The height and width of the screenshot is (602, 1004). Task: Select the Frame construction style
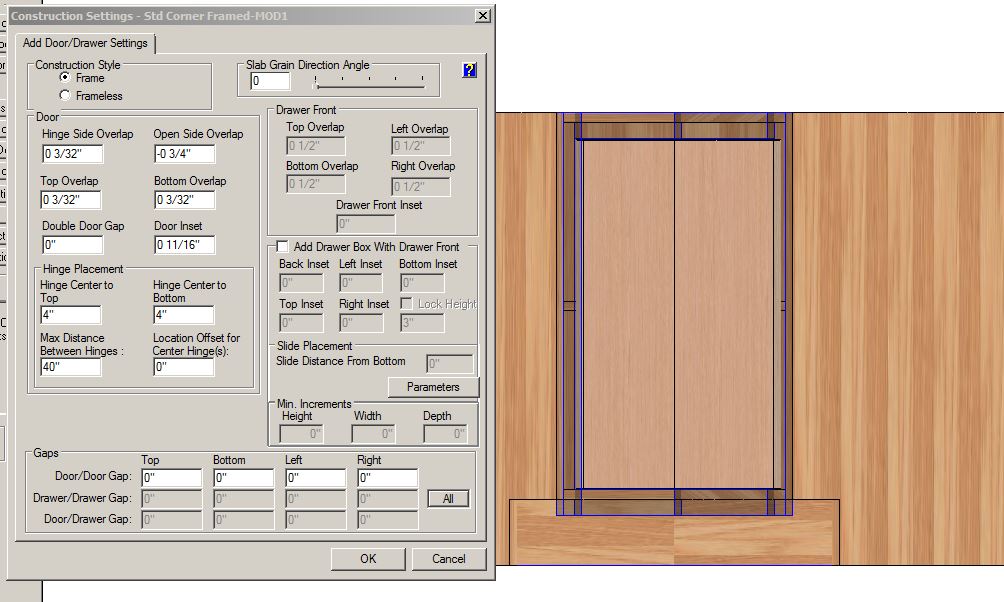(66, 78)
